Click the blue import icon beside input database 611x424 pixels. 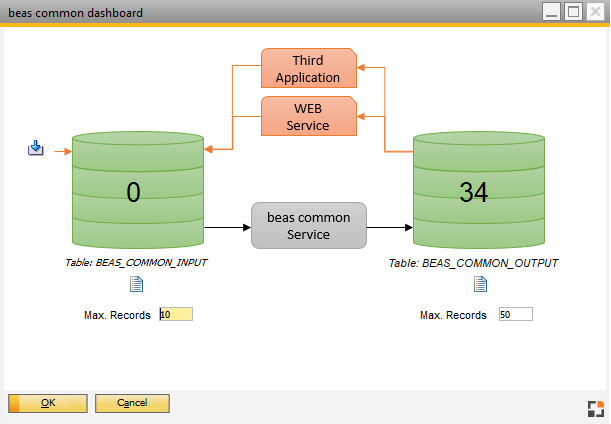click(36, 149)
